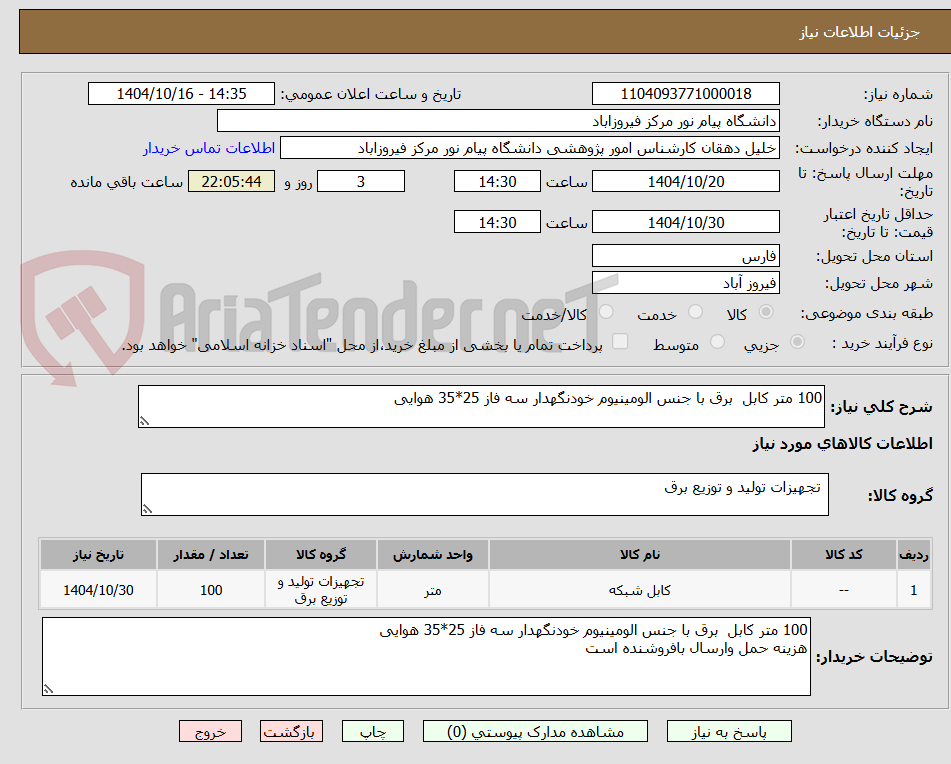Click the need number field 1104093771000018
951x764 pixels.
[685, 94]
